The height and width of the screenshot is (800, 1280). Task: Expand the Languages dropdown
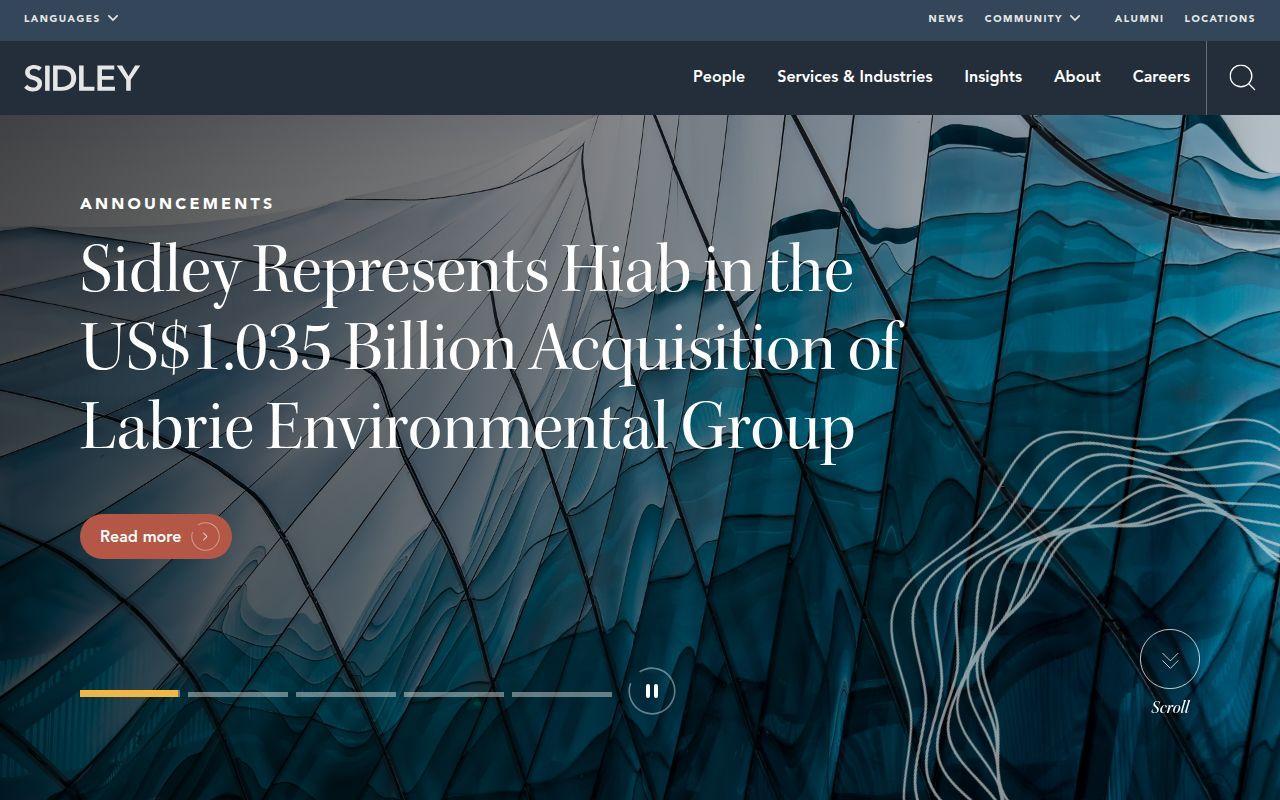tap(71, 18)
